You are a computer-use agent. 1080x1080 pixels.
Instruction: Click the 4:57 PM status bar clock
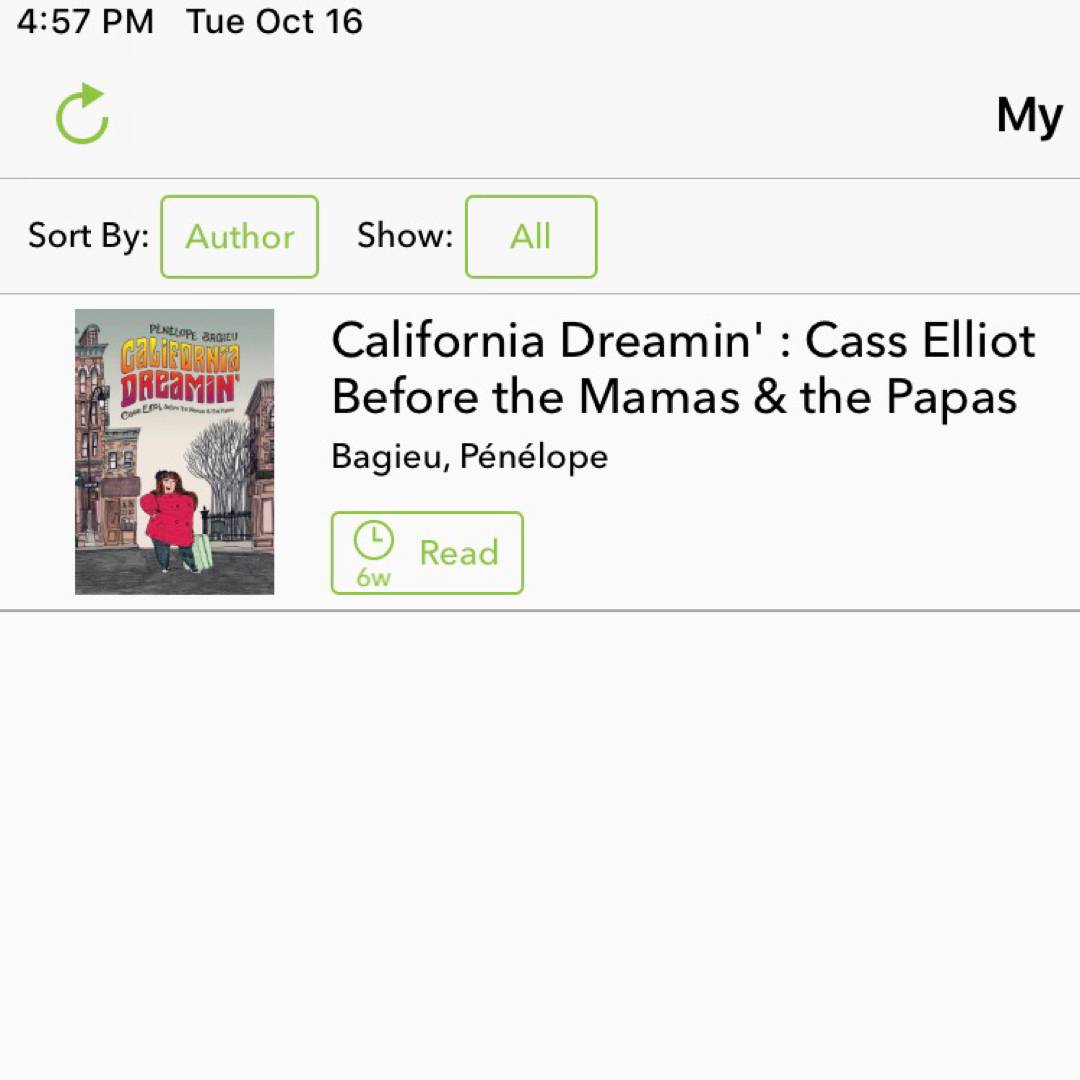tap(85, 22)
